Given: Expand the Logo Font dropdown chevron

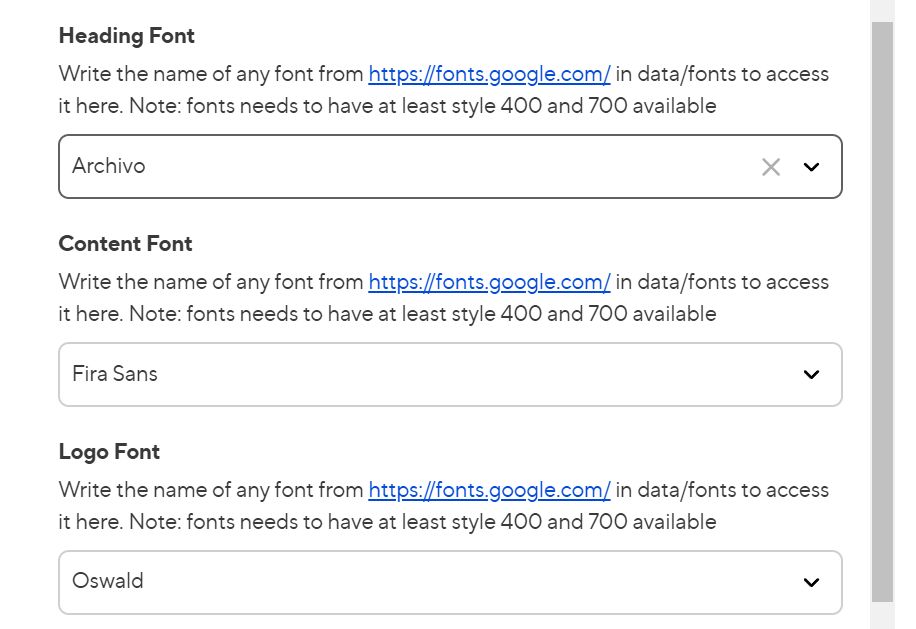Looking at the screenshot, I should (811, 582).
